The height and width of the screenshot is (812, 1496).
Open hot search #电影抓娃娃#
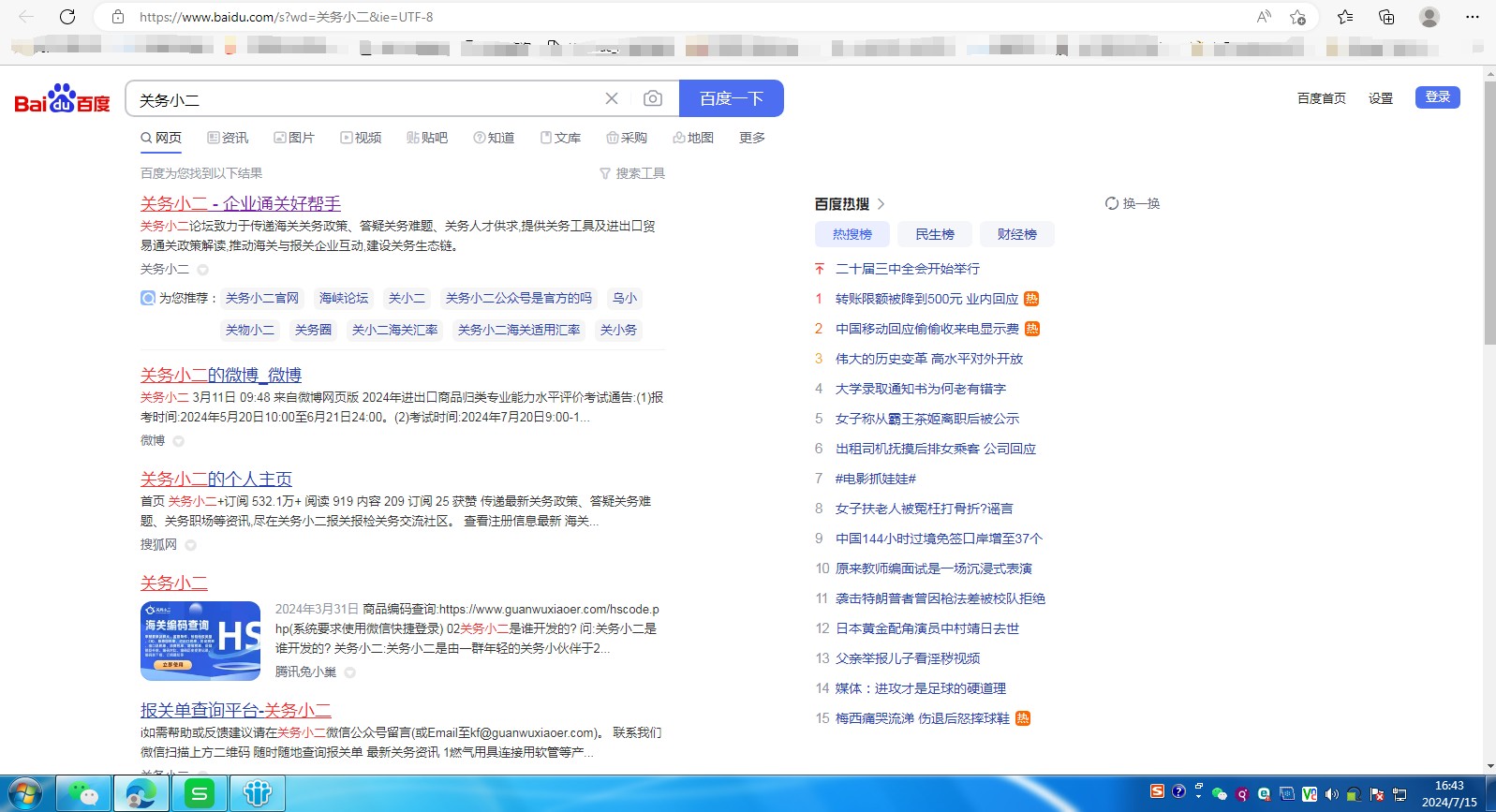coord(876,479)
